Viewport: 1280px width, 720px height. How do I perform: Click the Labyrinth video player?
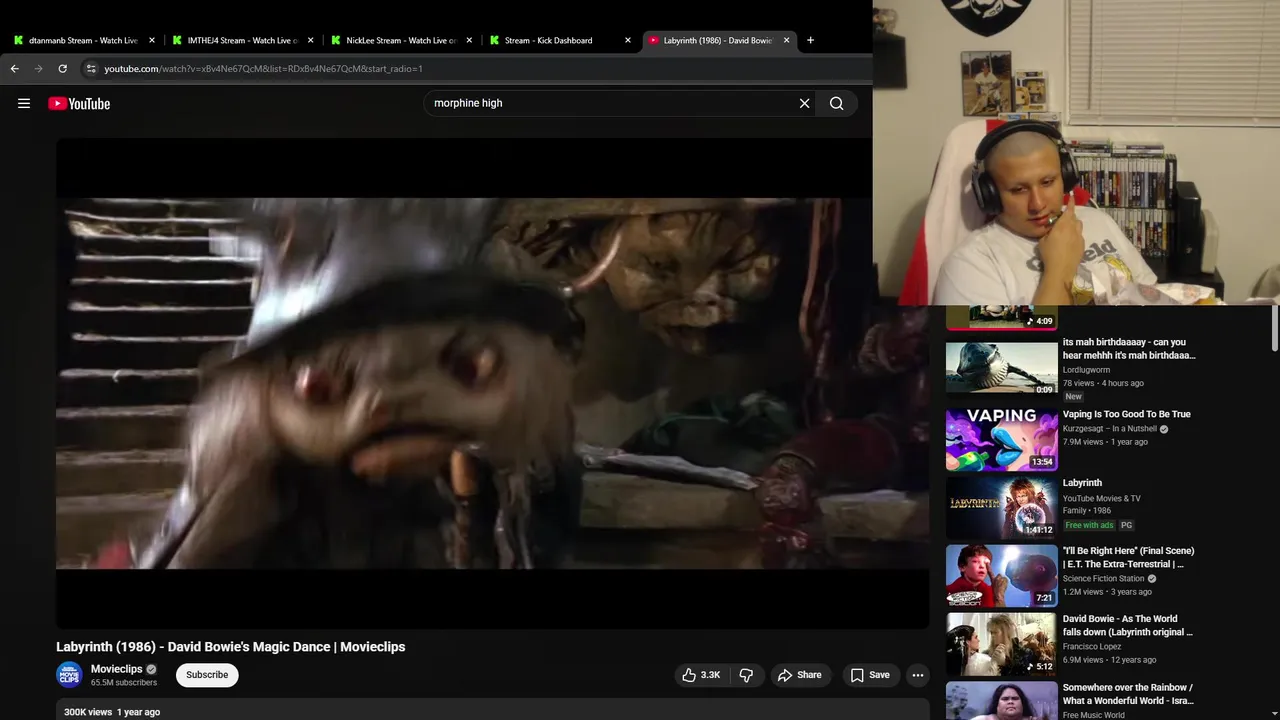[492, 383]
